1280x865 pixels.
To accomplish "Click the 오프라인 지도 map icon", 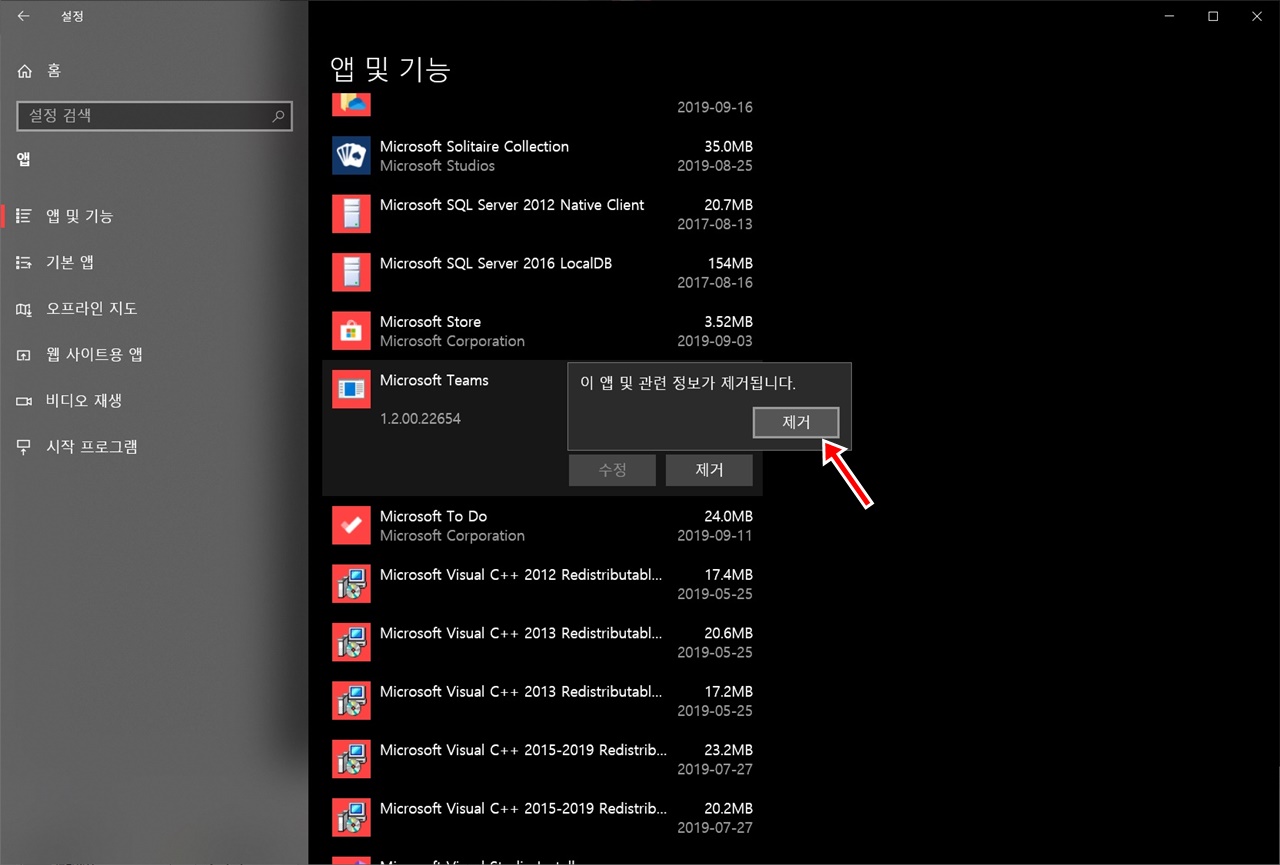I will (24, 309).
